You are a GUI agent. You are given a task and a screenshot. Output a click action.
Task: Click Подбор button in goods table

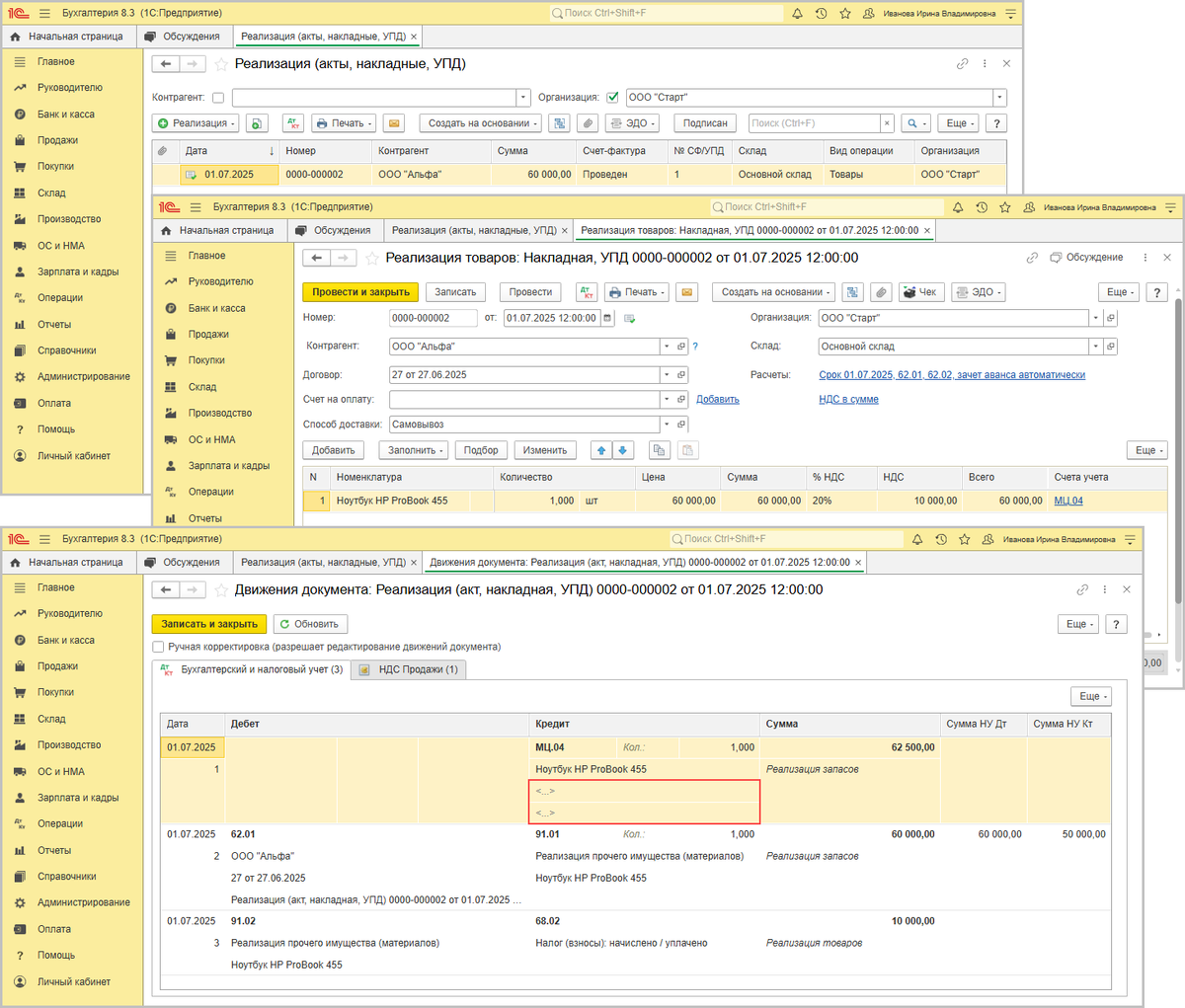point(481,450)
